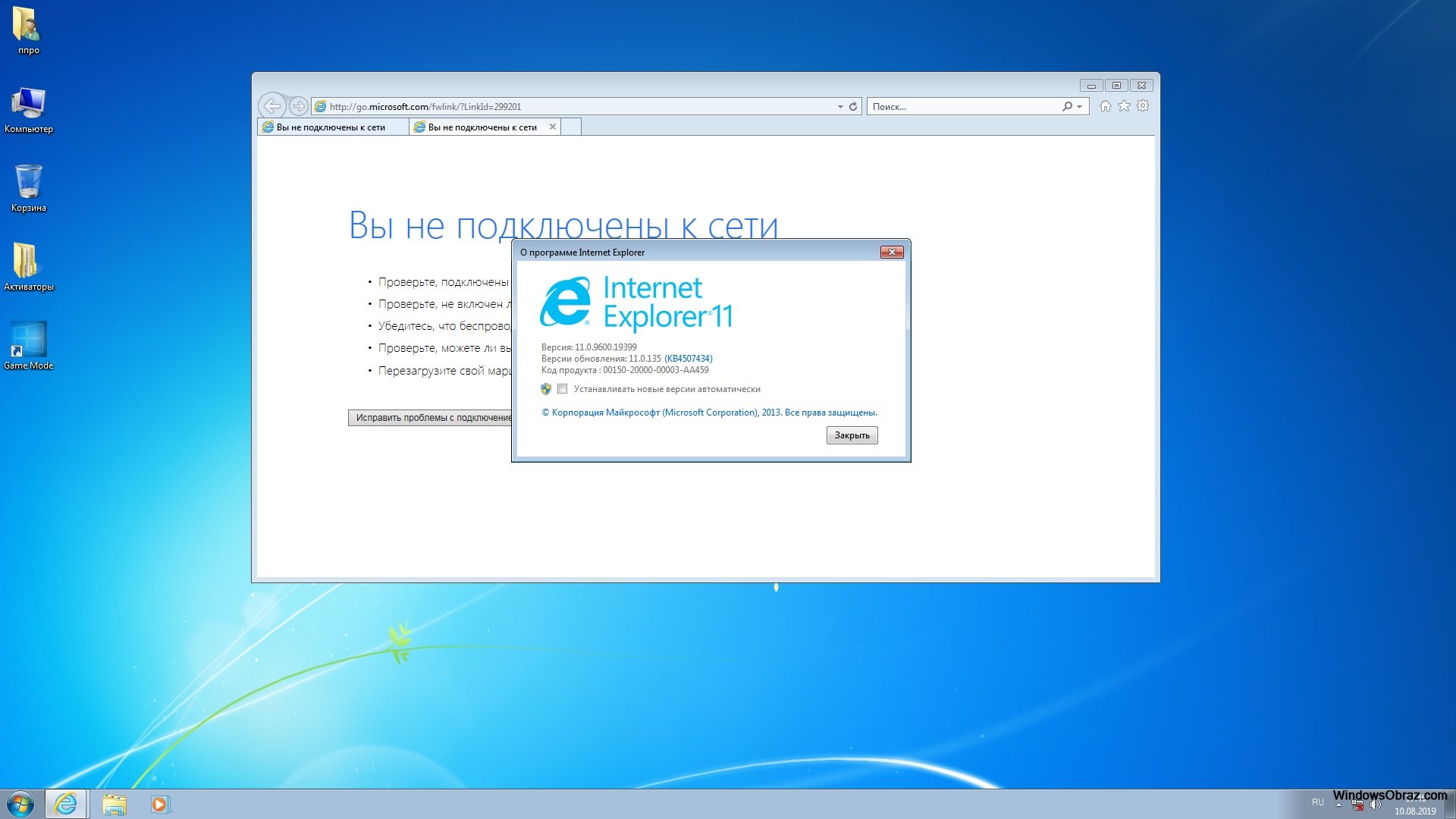The width and height of the screenshot is (1456, 819).
Task: Show hidden tray icons arrow
Action: pos(1338,804)
